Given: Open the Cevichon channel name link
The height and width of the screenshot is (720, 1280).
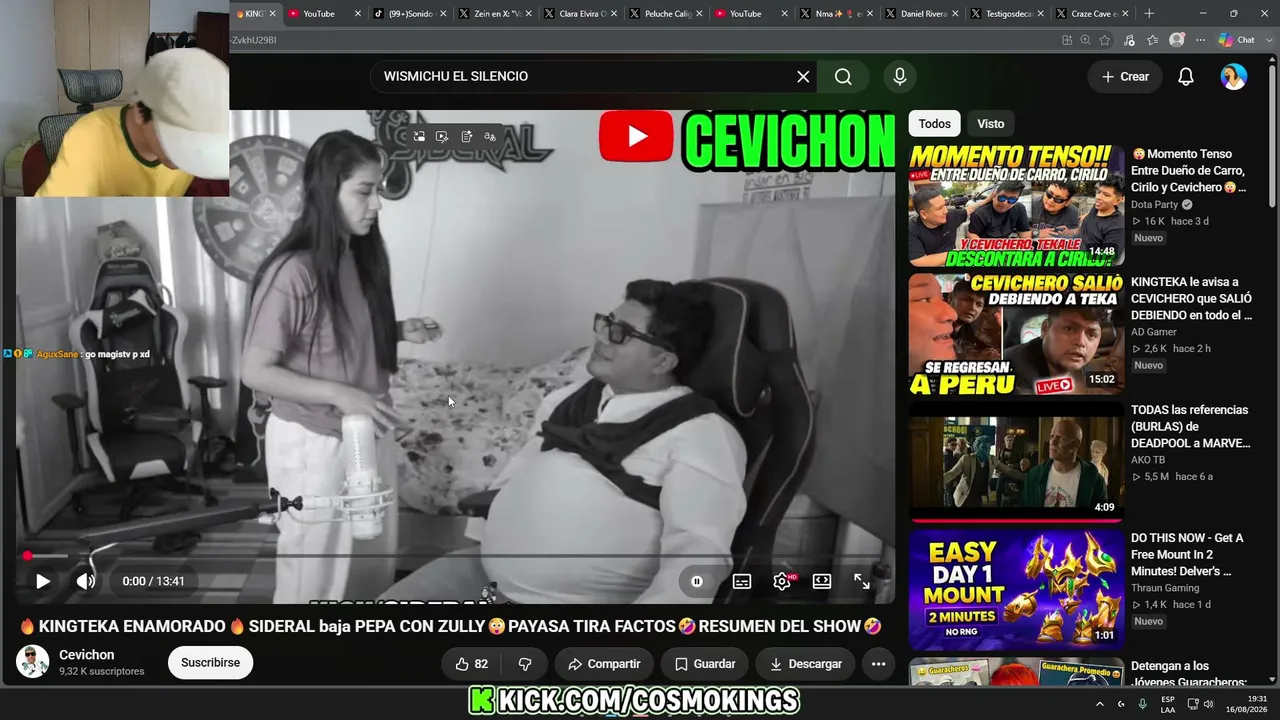Looking at the screenshot, I should (87, 655).
